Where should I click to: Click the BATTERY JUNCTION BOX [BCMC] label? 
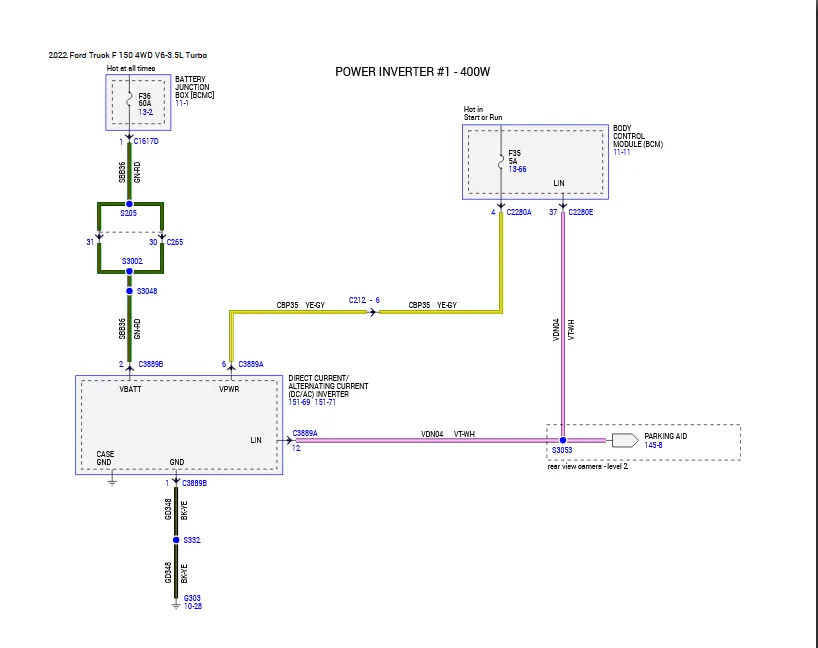[195, 87]
